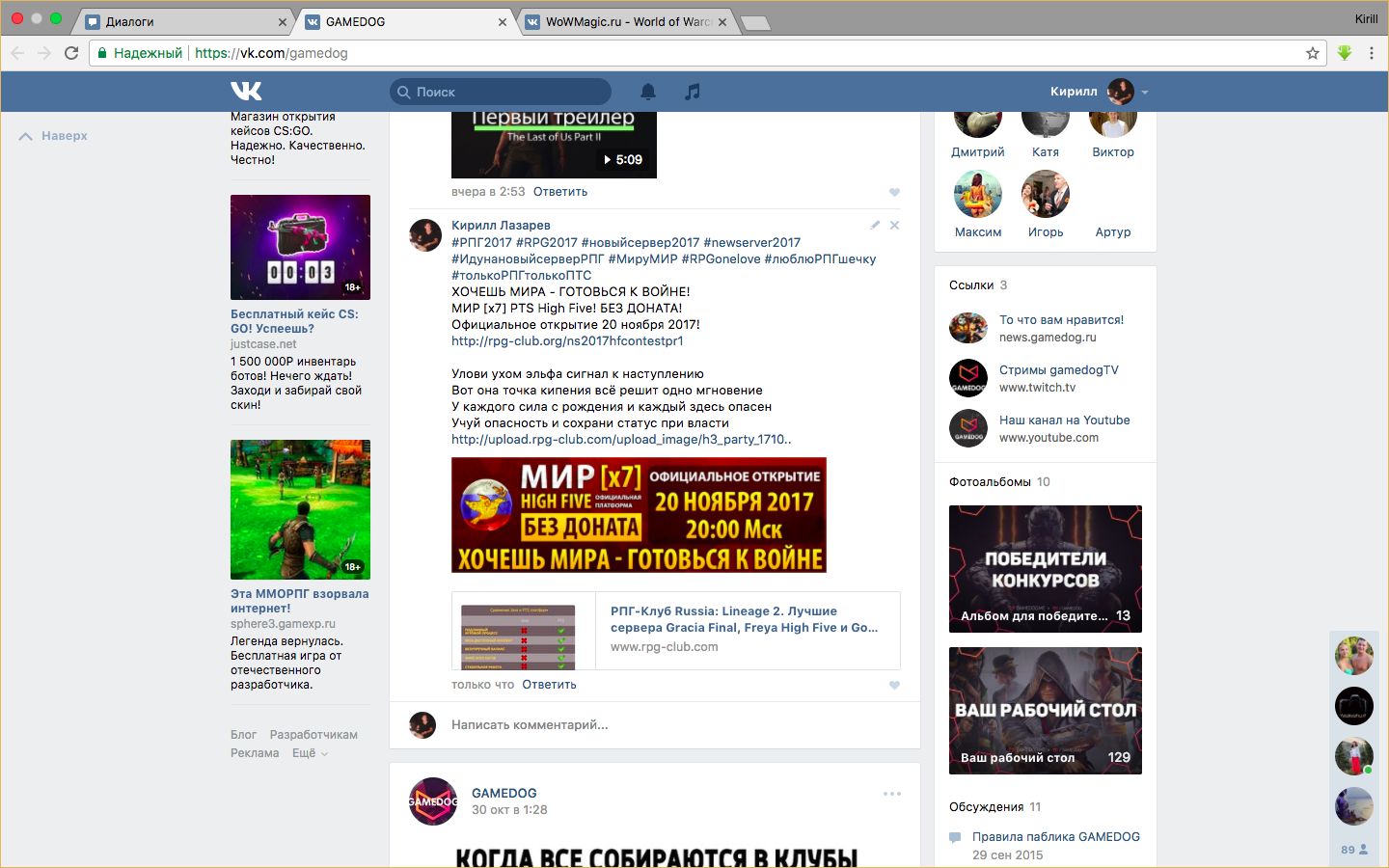The width and height of the screenshot is (1389, 868).
Task: Bookmark this page with star icon
Action: [x=1312, y=53]
